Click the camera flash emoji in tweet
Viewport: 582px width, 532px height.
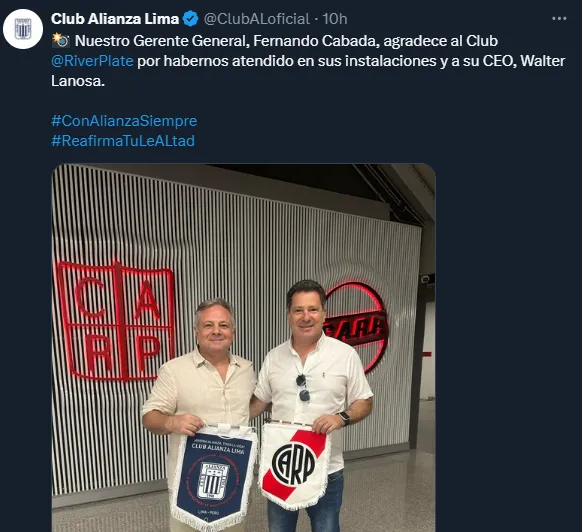click(61, 40)
